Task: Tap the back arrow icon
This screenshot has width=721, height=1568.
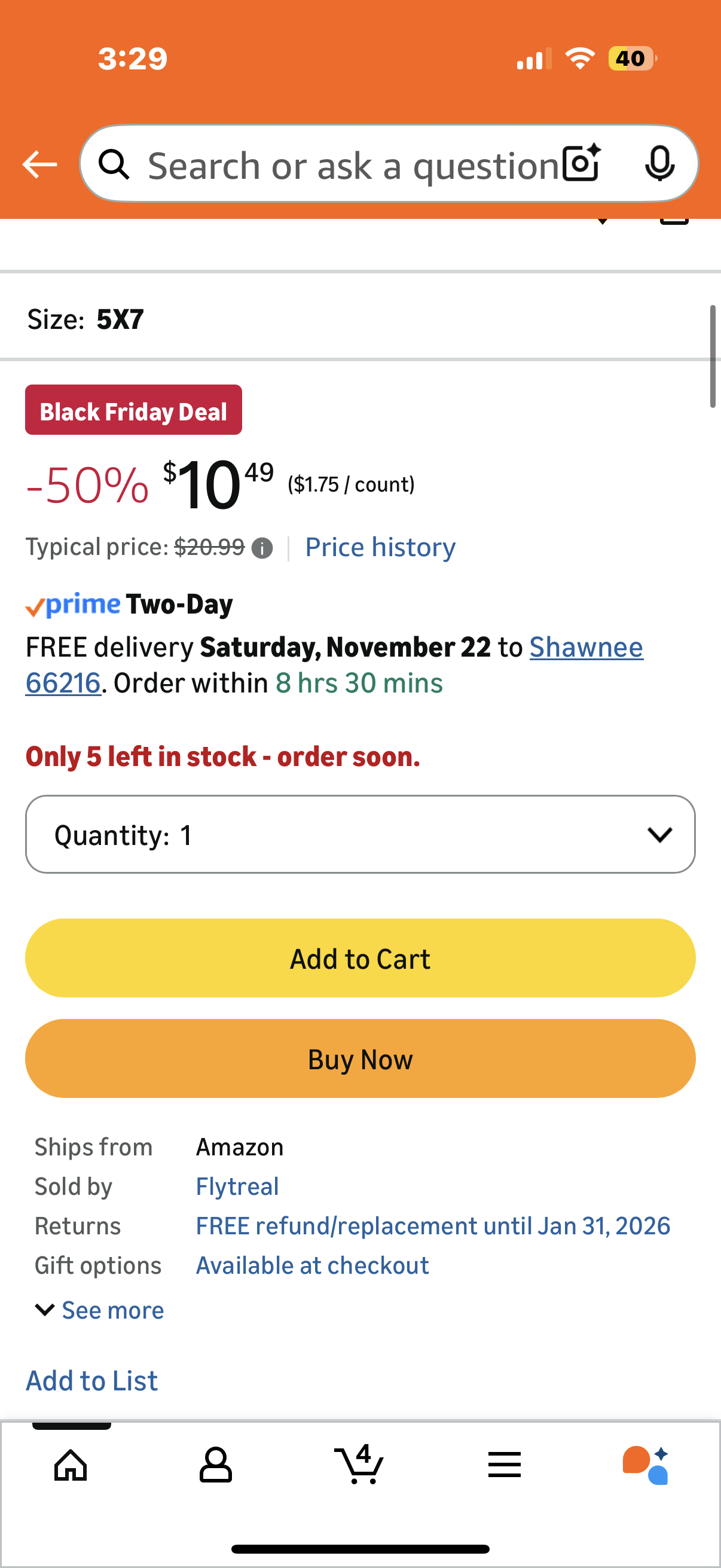Action: click(39, 164)
